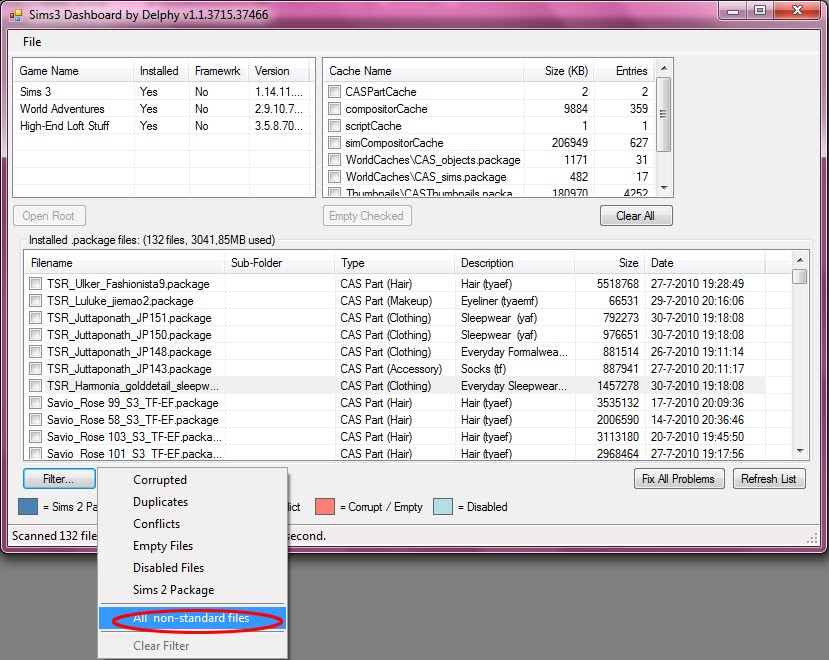Check WorldCaches\CAS_sims.package checkbox
Viewport: 829px width, 660px height.
tap(334, 176)
